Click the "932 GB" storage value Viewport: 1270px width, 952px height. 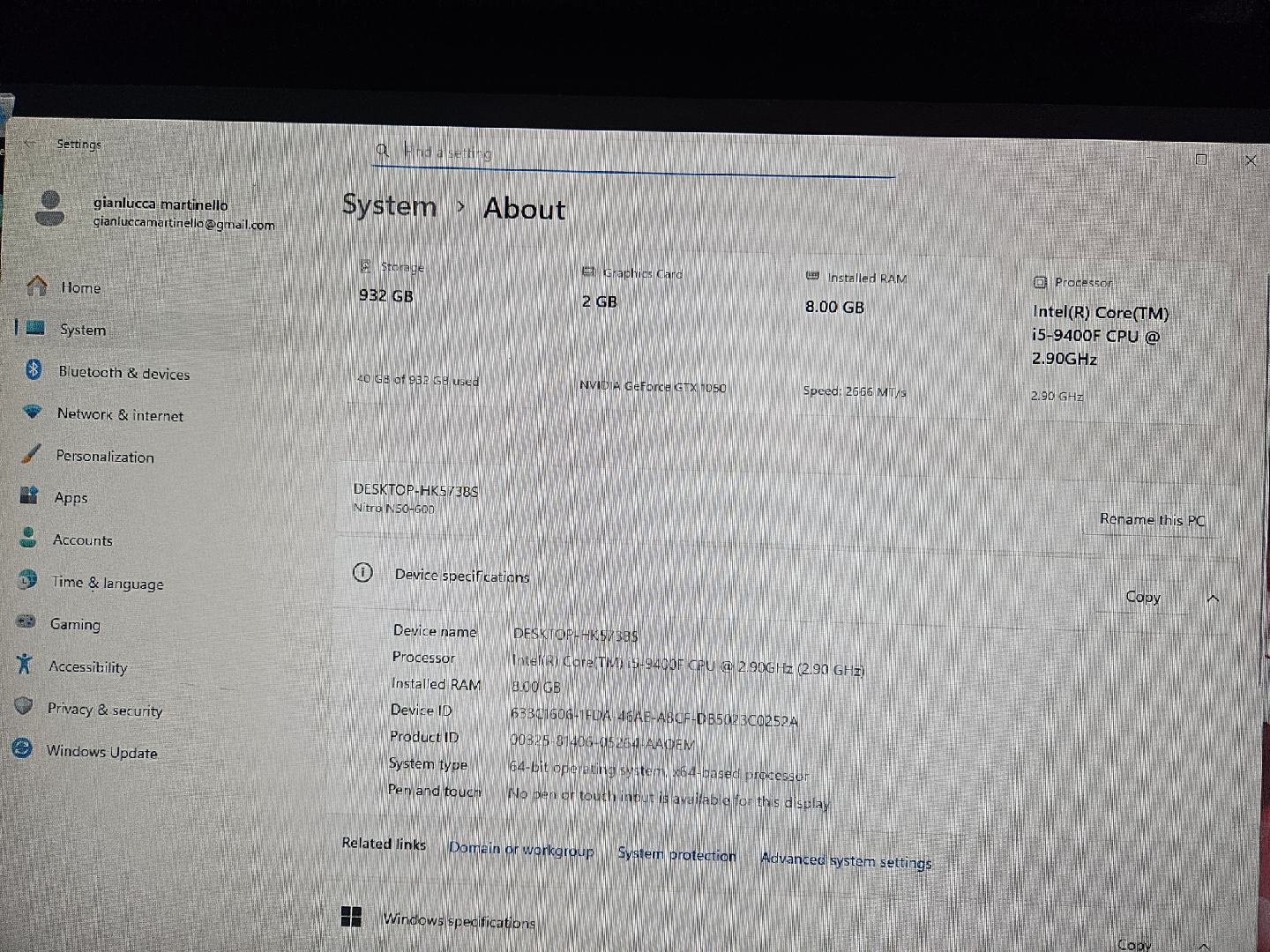pos(386,296)
